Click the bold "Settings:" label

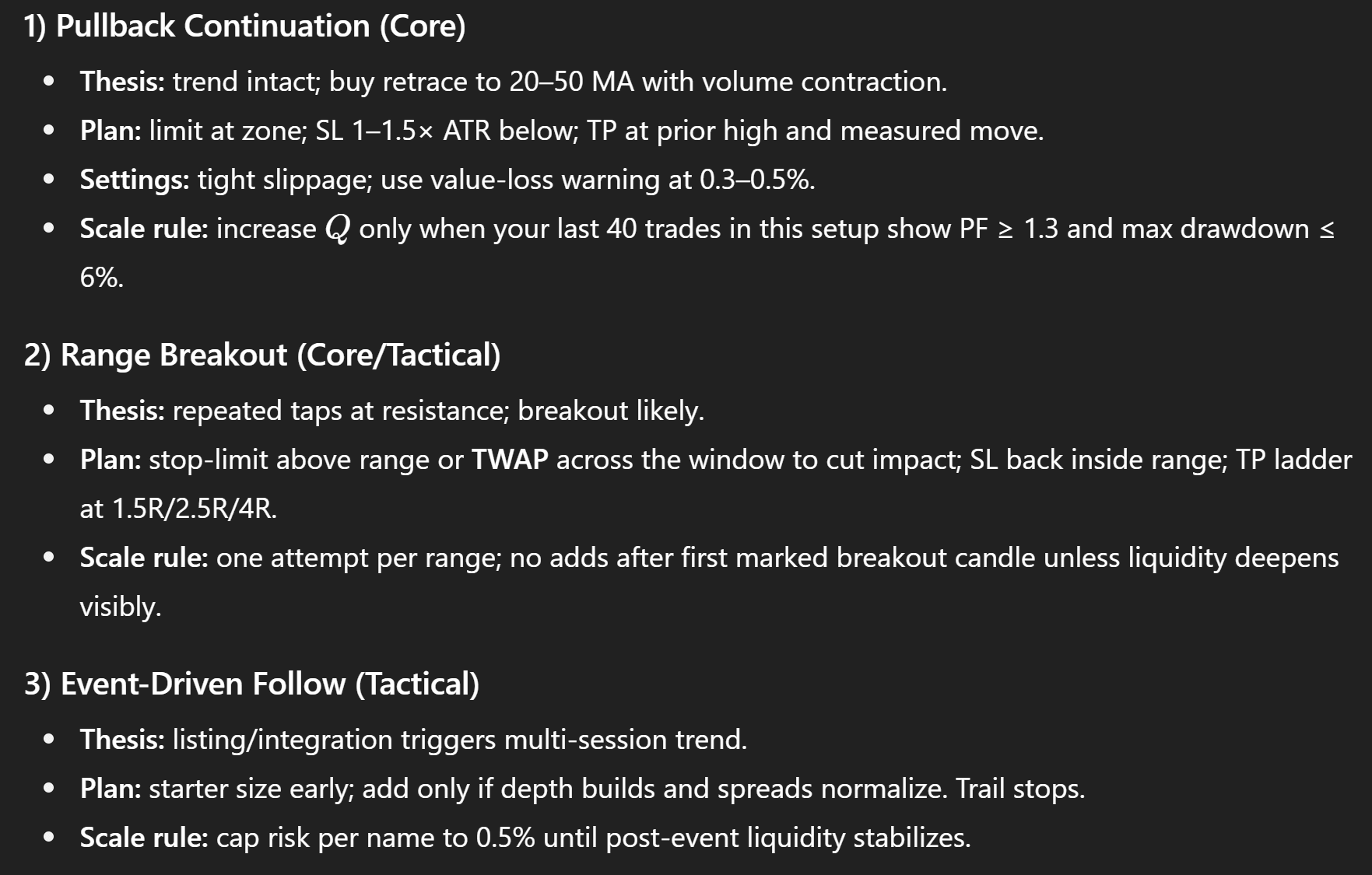tap(135, 180)
